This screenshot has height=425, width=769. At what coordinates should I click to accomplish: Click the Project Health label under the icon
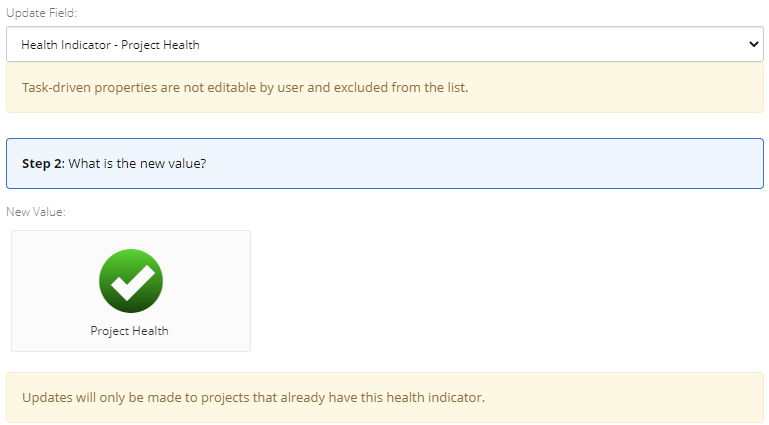point(129,331)
